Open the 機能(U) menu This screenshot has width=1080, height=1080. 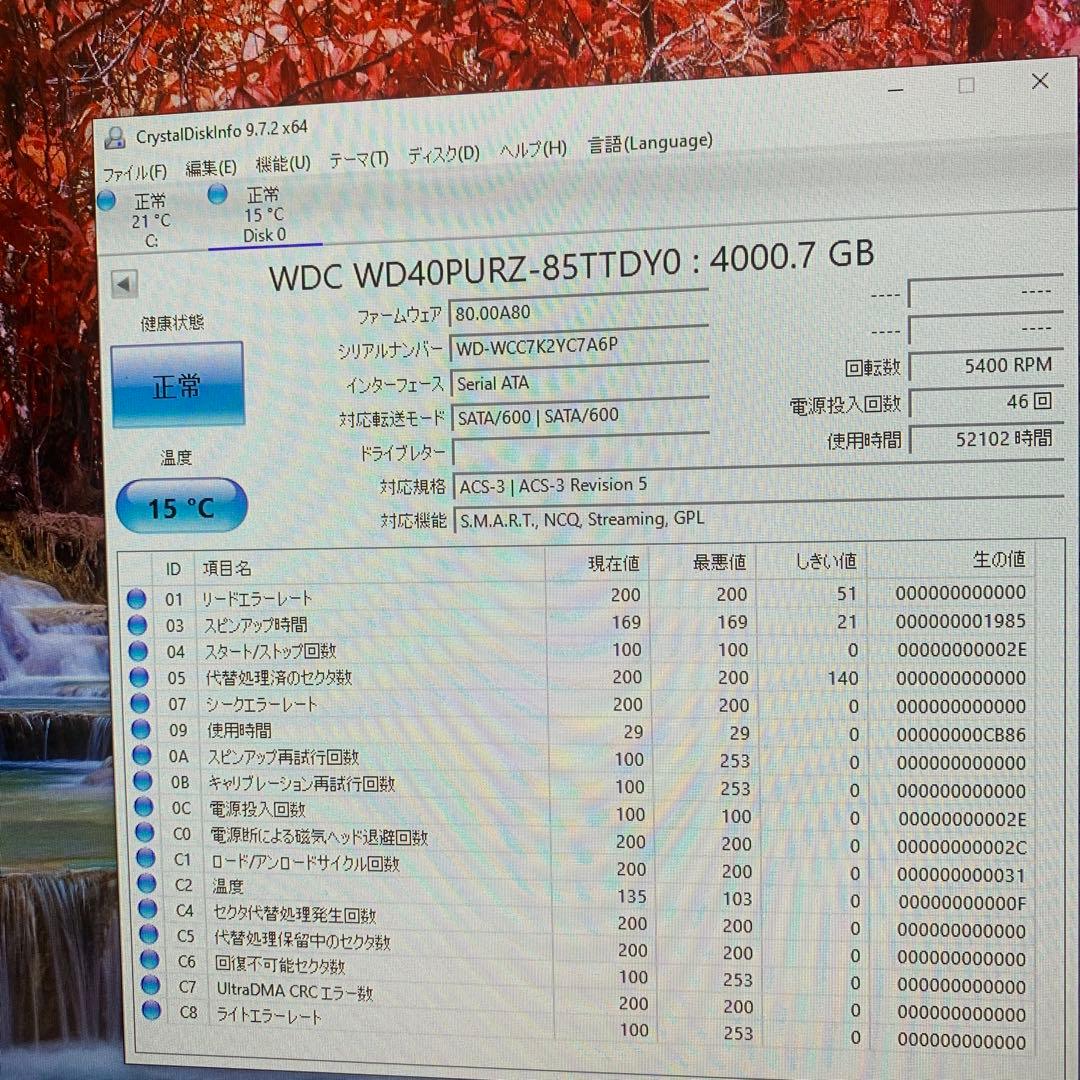[283, 164]
